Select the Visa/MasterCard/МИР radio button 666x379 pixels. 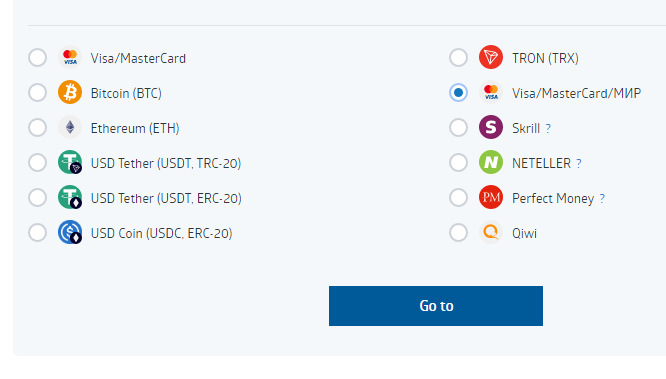pyautogui.click(x=458, y=92)
